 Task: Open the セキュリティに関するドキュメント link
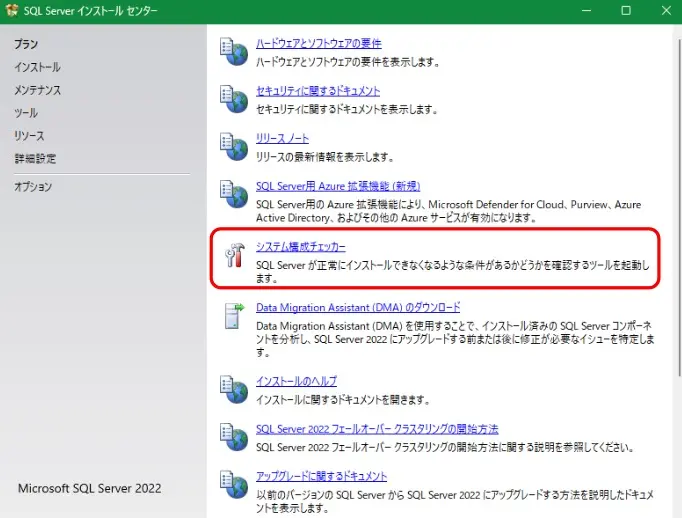pos(318,90)
